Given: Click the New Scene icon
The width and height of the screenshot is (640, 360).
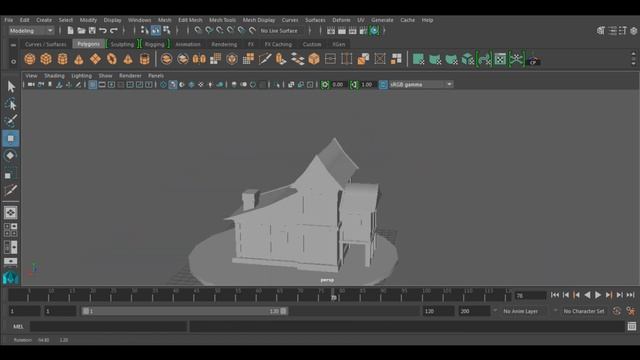Looking at the screenshot, I should 71,31.
